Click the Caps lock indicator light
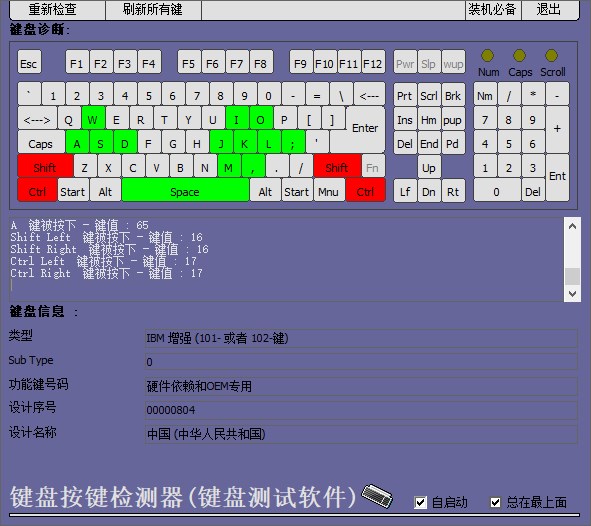Viewport: 591px width, 526px height. coord(519,55)
